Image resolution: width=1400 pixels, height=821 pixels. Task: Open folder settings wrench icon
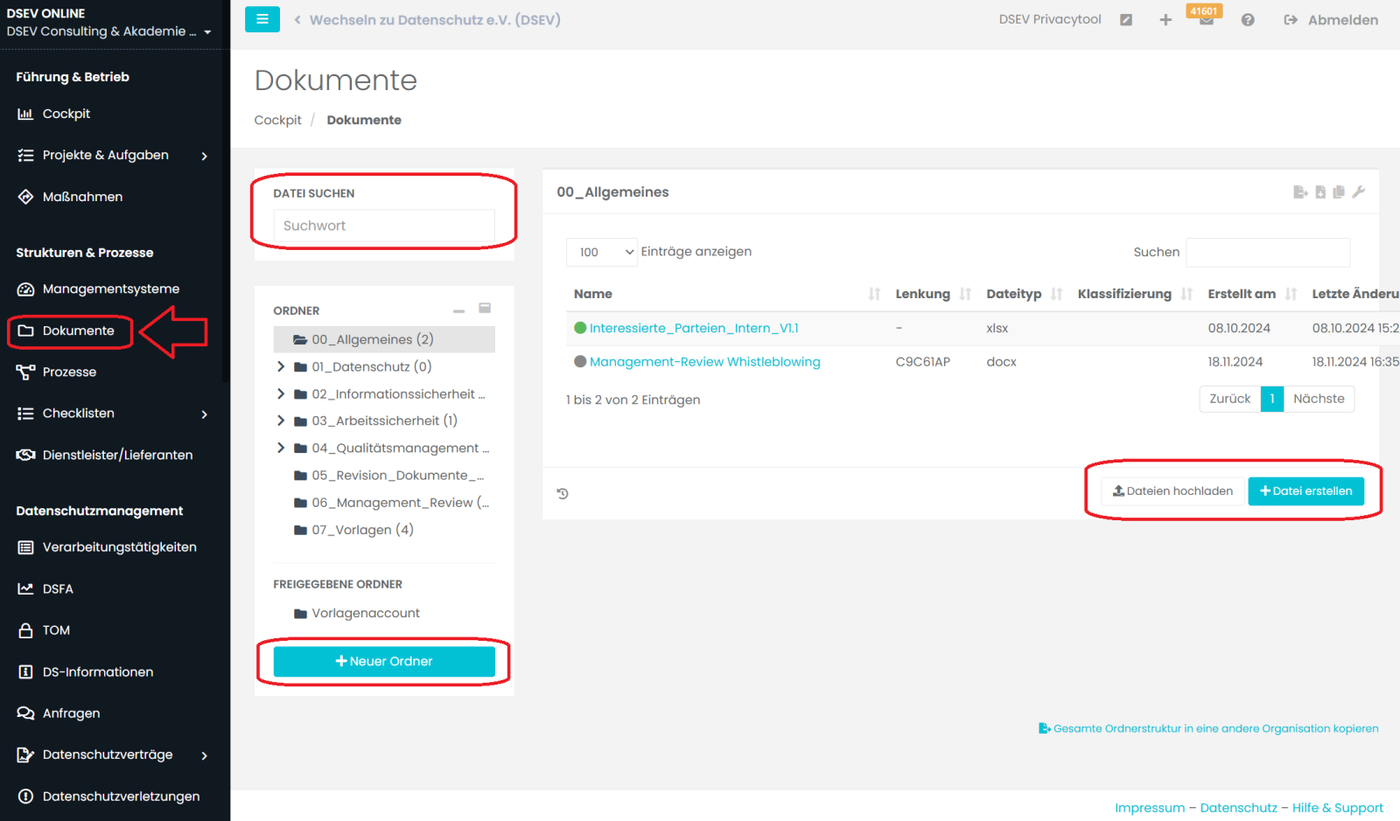[1358, 192]
